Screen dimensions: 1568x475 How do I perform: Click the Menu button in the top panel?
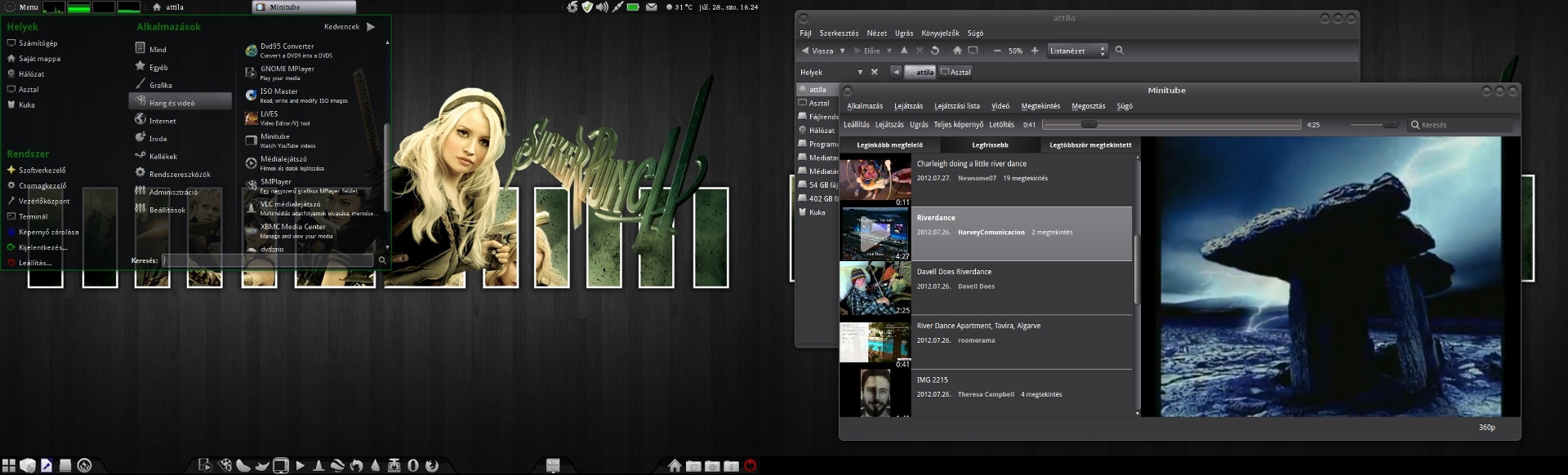(x=22, y=7)
